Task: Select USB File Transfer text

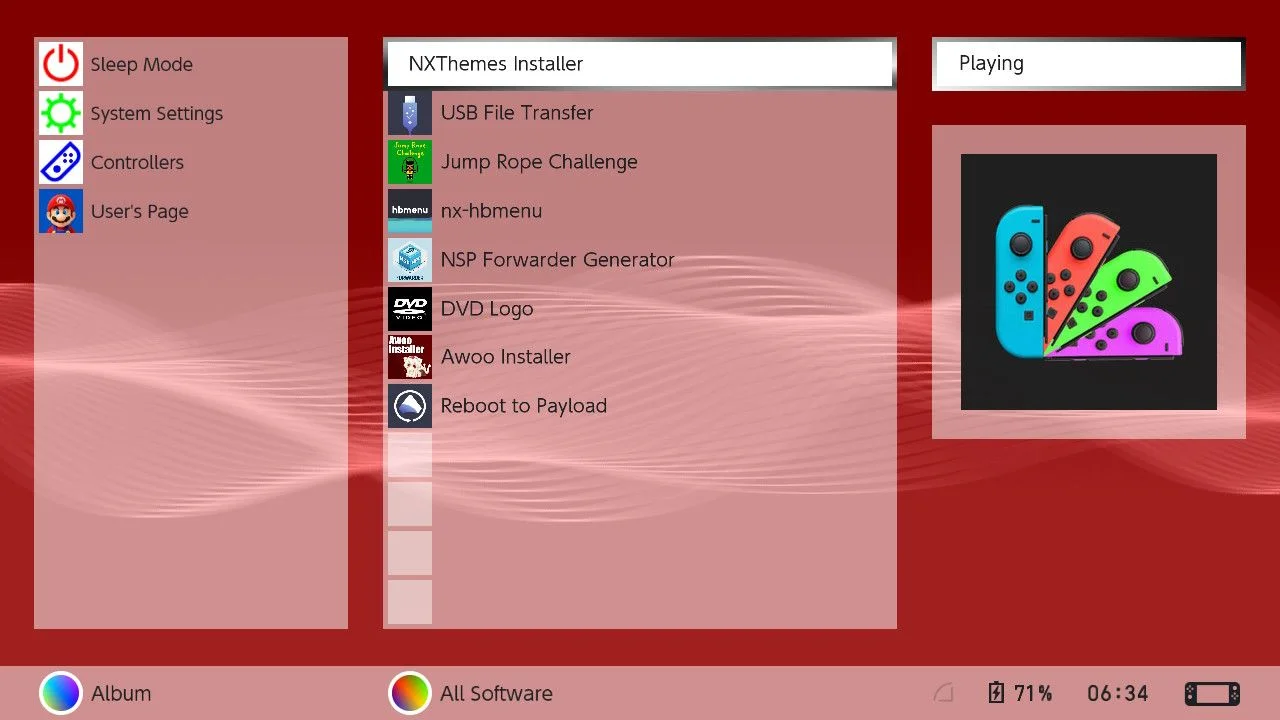Action: [517, 113]
